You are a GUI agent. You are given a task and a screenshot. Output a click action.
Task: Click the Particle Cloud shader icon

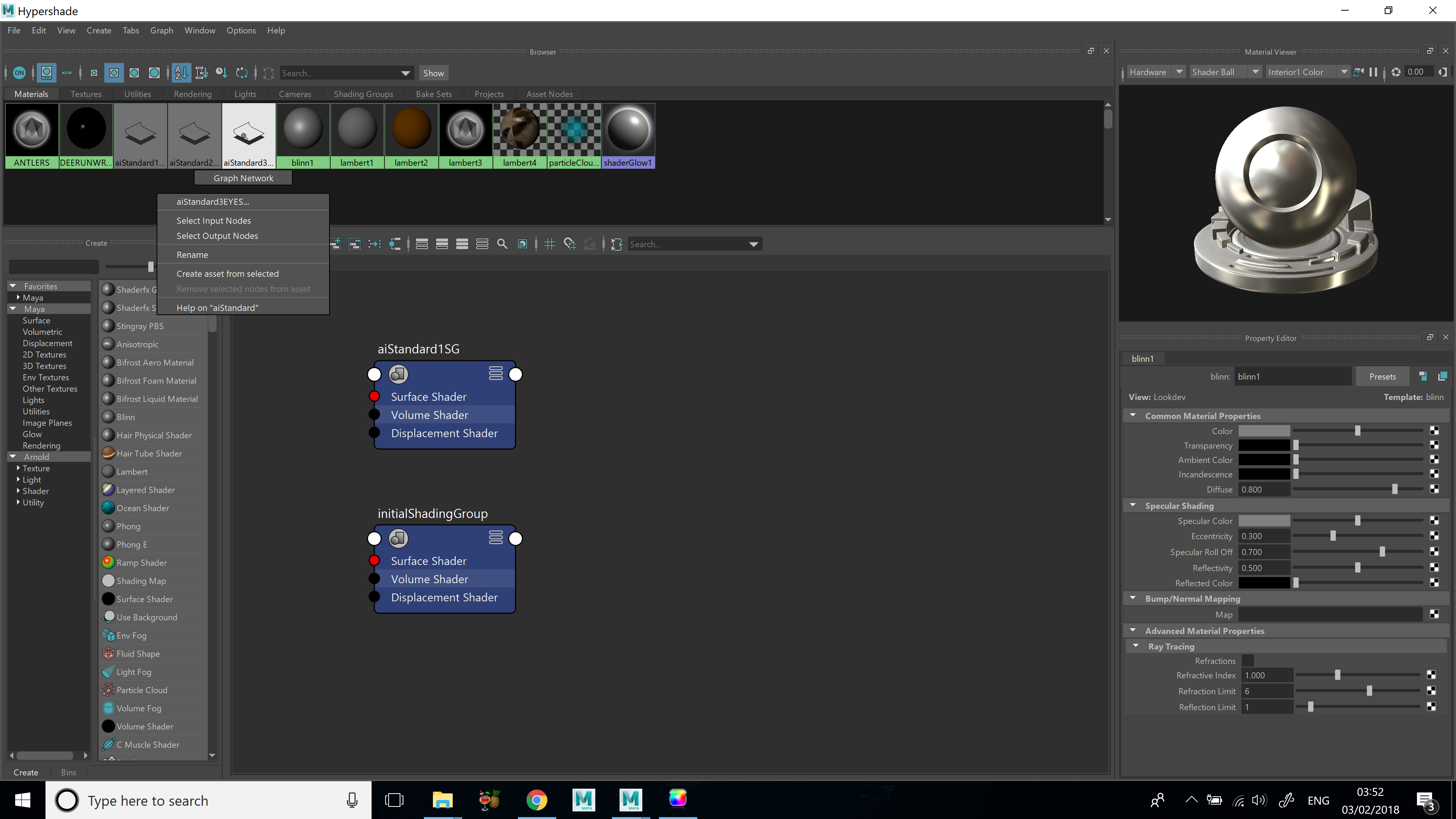(108, 690)
